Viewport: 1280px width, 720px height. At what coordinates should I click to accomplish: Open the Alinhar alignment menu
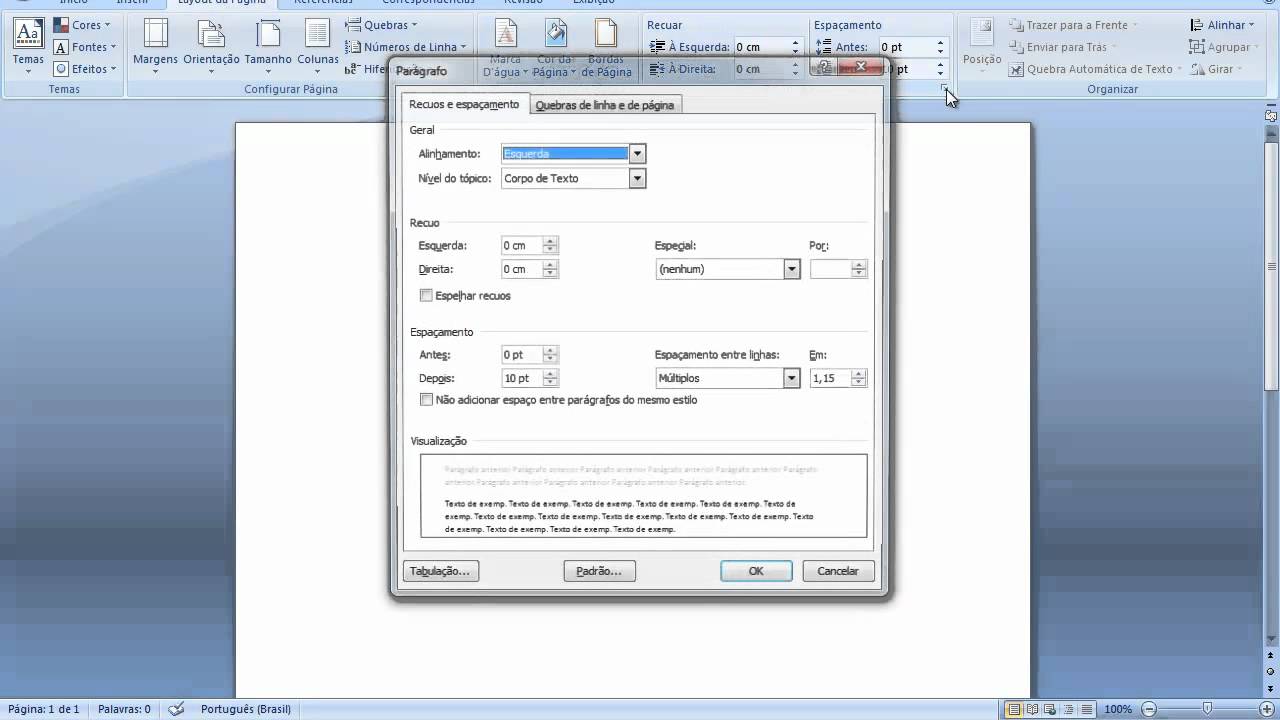tap(1222, 25)
